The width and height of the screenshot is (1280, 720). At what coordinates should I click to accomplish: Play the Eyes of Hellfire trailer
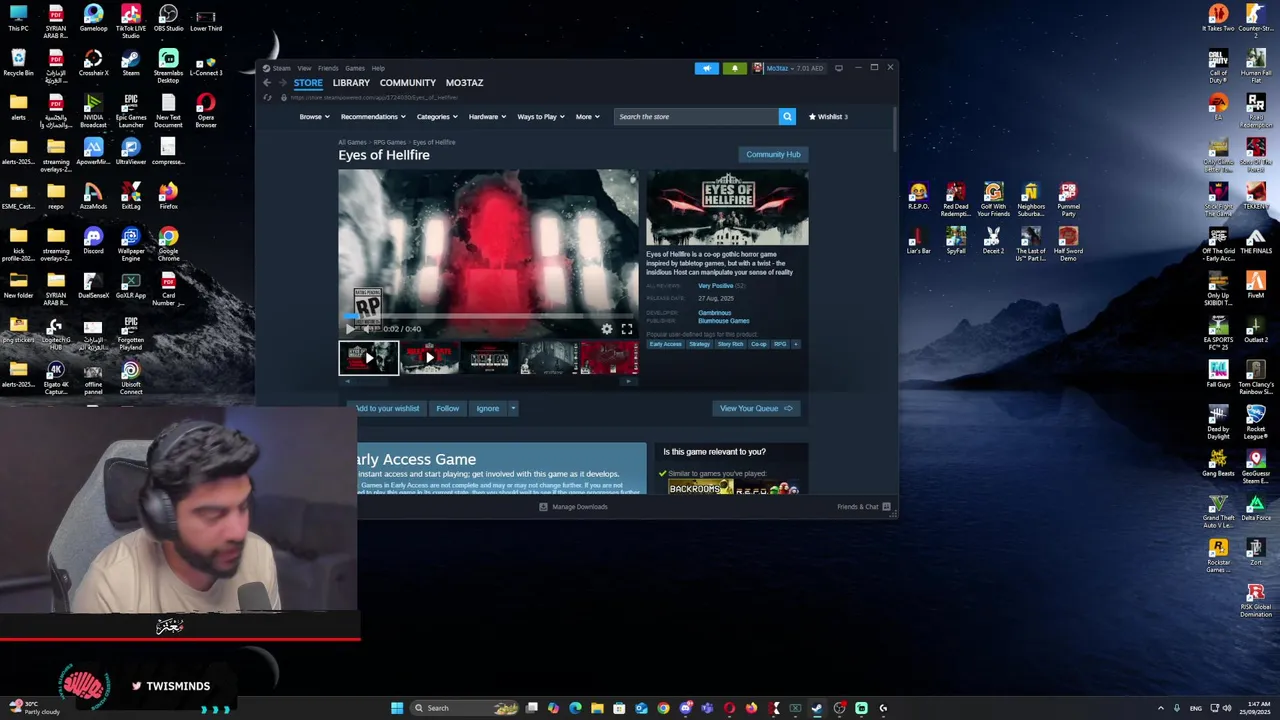tap(350, 329)
